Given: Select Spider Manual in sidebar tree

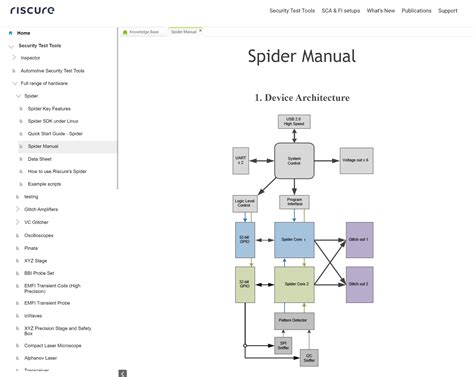Looking at the screenshot, I should point(43,146).
